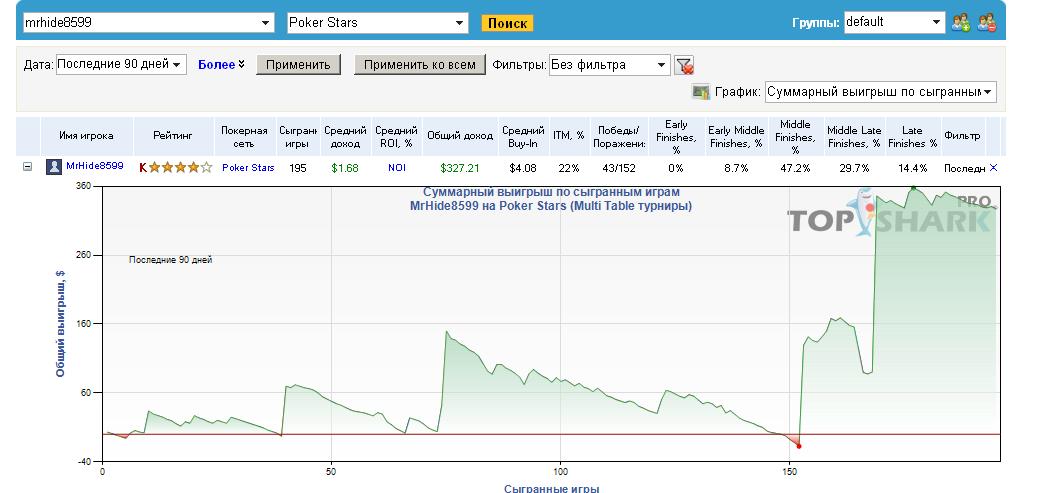This screenshot has height=493, width=1048.
Task: Click the chart icon beside График
Action: [700, 92]
